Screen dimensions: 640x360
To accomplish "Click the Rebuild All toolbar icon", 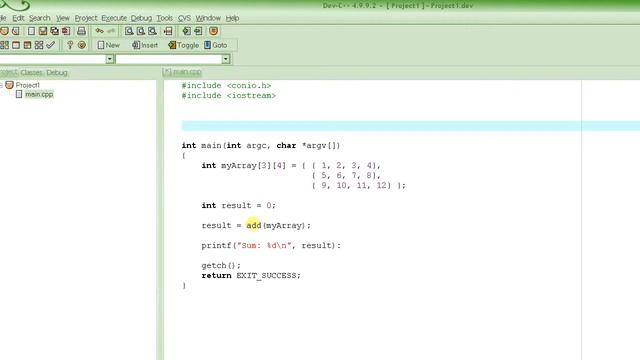I will 39,45.
